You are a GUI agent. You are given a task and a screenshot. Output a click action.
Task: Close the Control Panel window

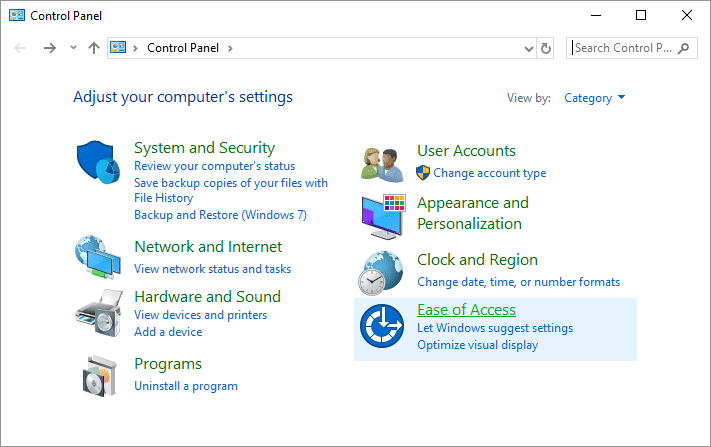click(687, 15)
